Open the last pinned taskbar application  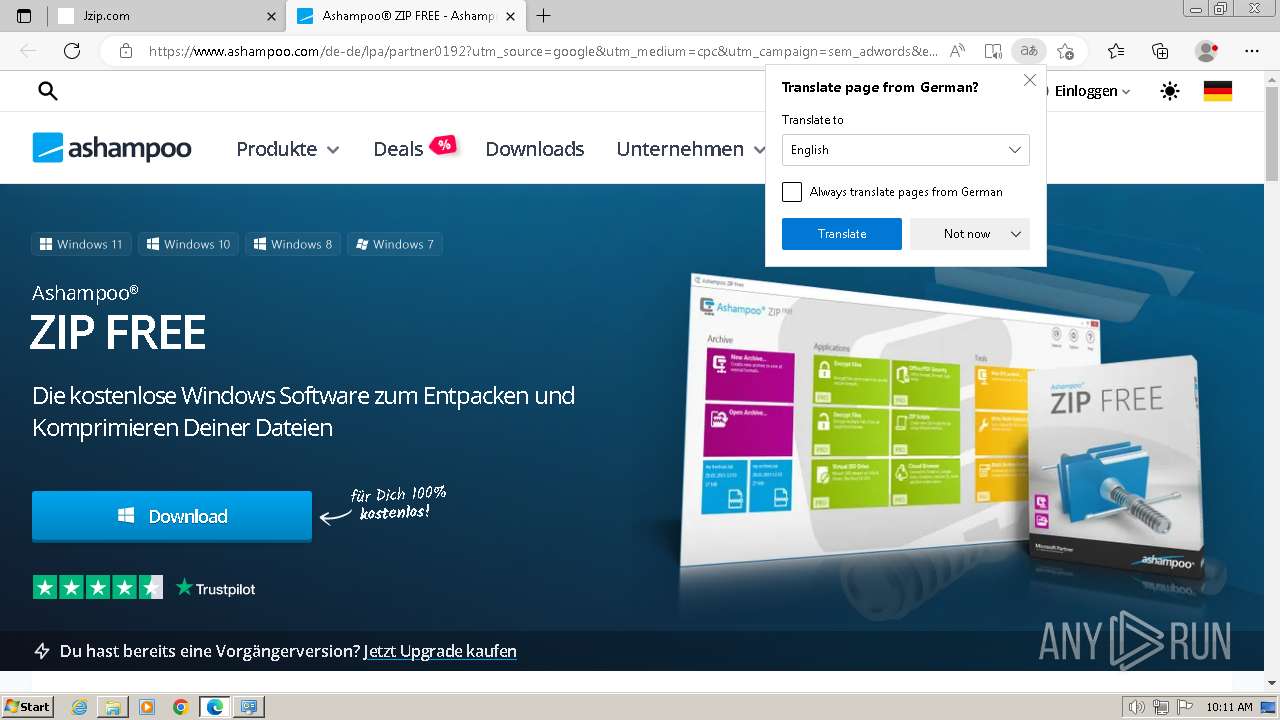[249, 707]
